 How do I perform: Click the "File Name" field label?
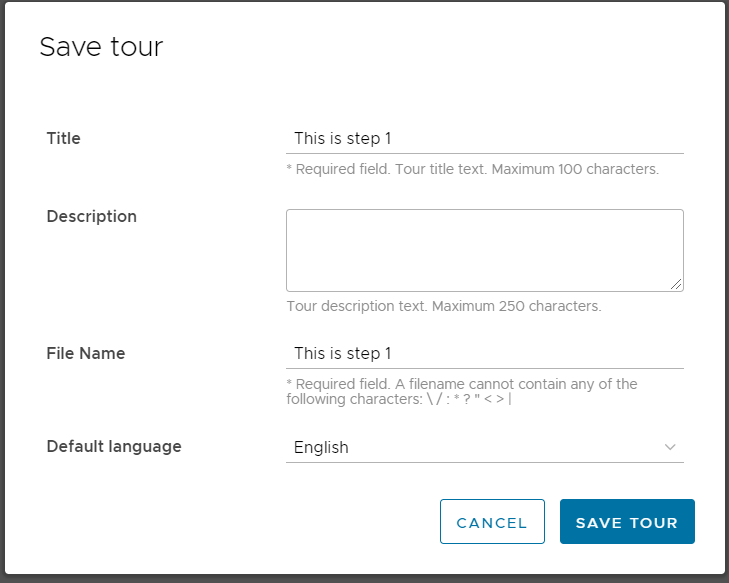(86, 353)
